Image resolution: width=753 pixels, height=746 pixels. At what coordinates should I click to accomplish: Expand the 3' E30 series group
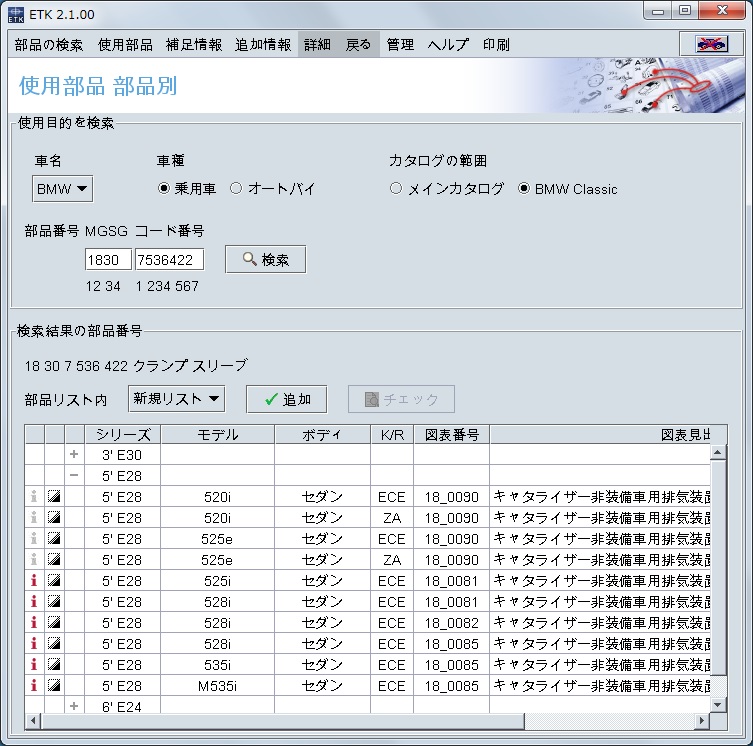pos(74,454)
